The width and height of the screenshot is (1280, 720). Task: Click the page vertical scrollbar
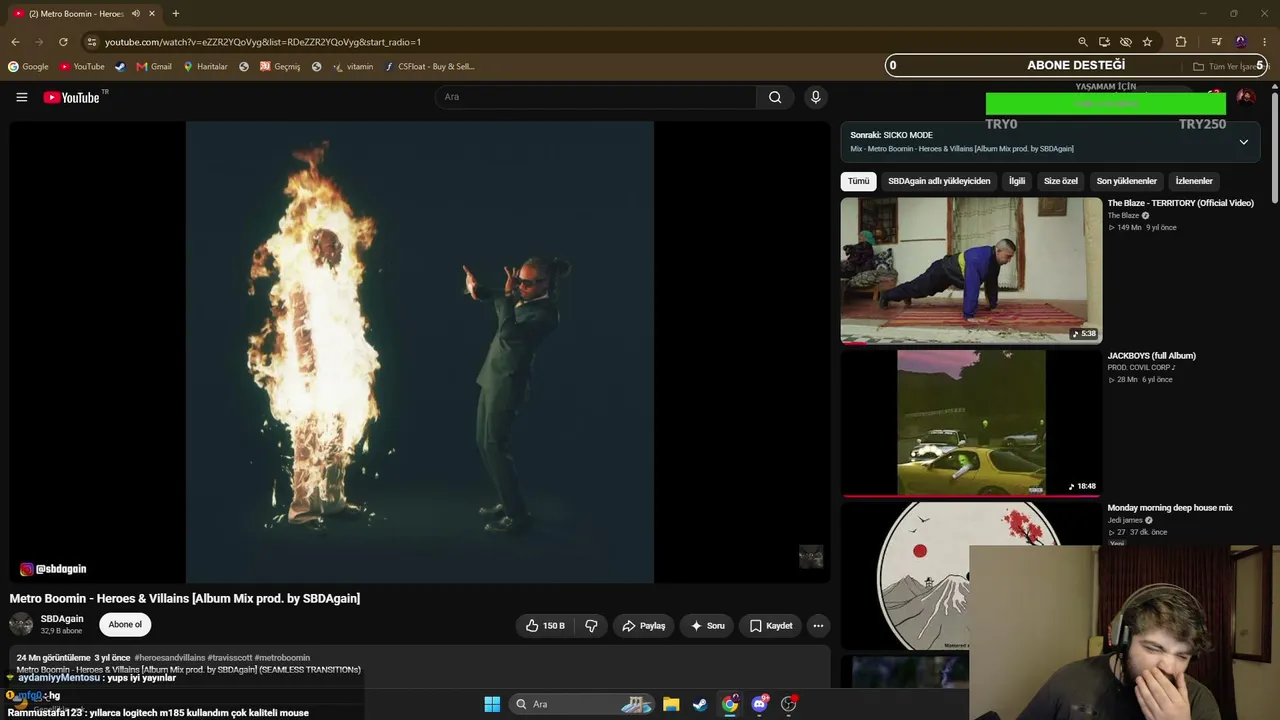pos(1275,147)
